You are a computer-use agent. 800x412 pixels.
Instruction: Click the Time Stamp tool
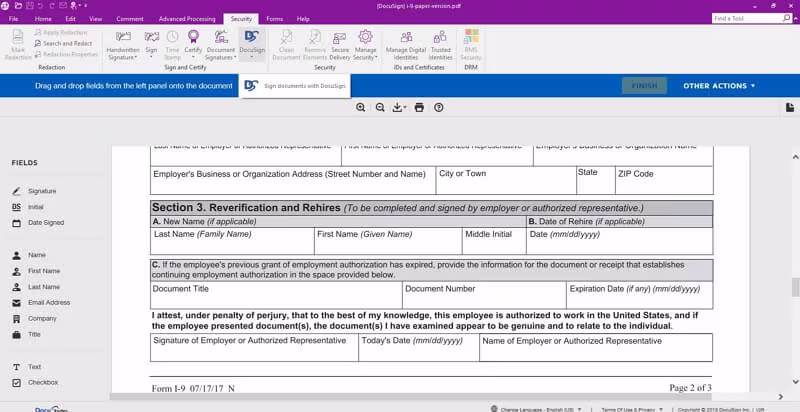[172, 44]
